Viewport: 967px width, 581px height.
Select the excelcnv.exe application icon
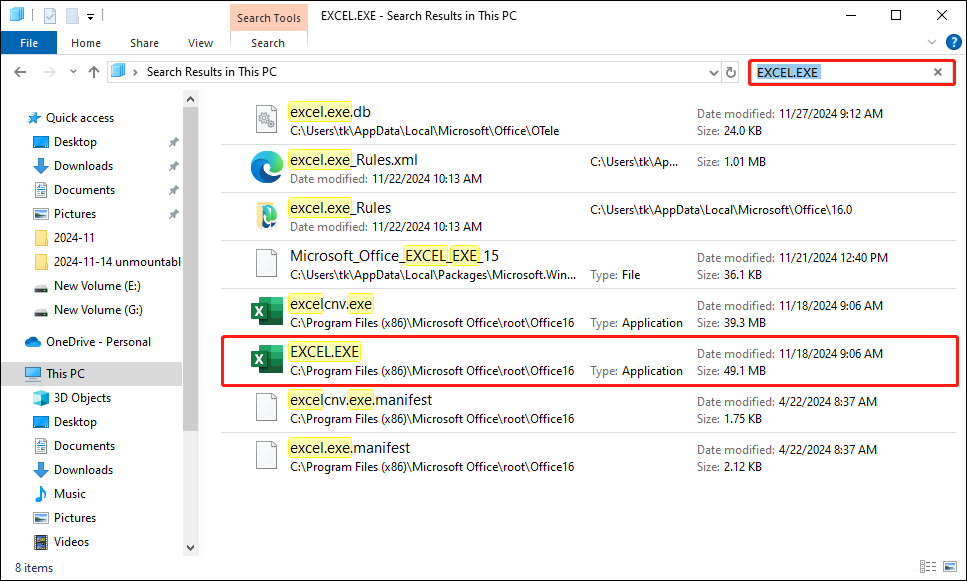pos(266,312)
